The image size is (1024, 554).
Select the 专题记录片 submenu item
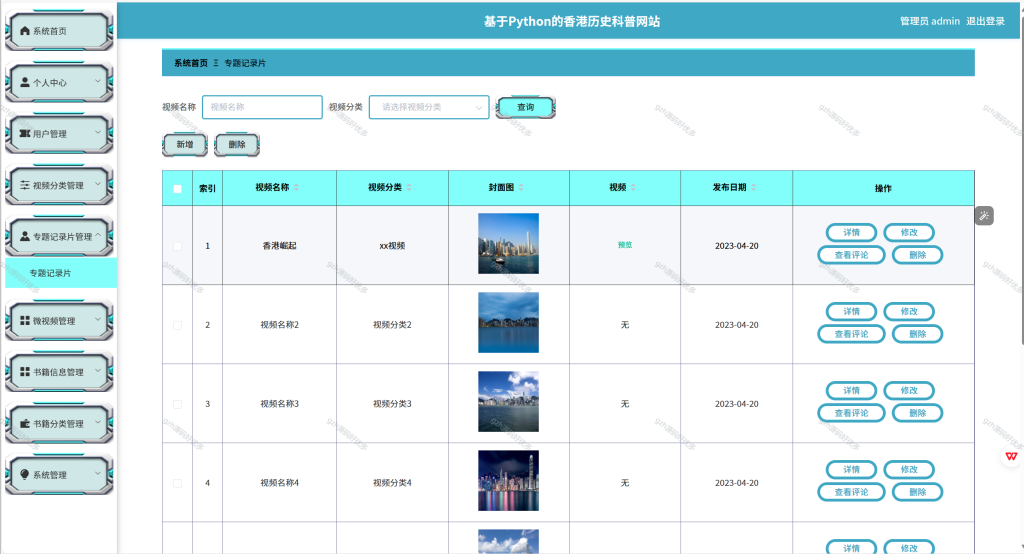[61, 273]
